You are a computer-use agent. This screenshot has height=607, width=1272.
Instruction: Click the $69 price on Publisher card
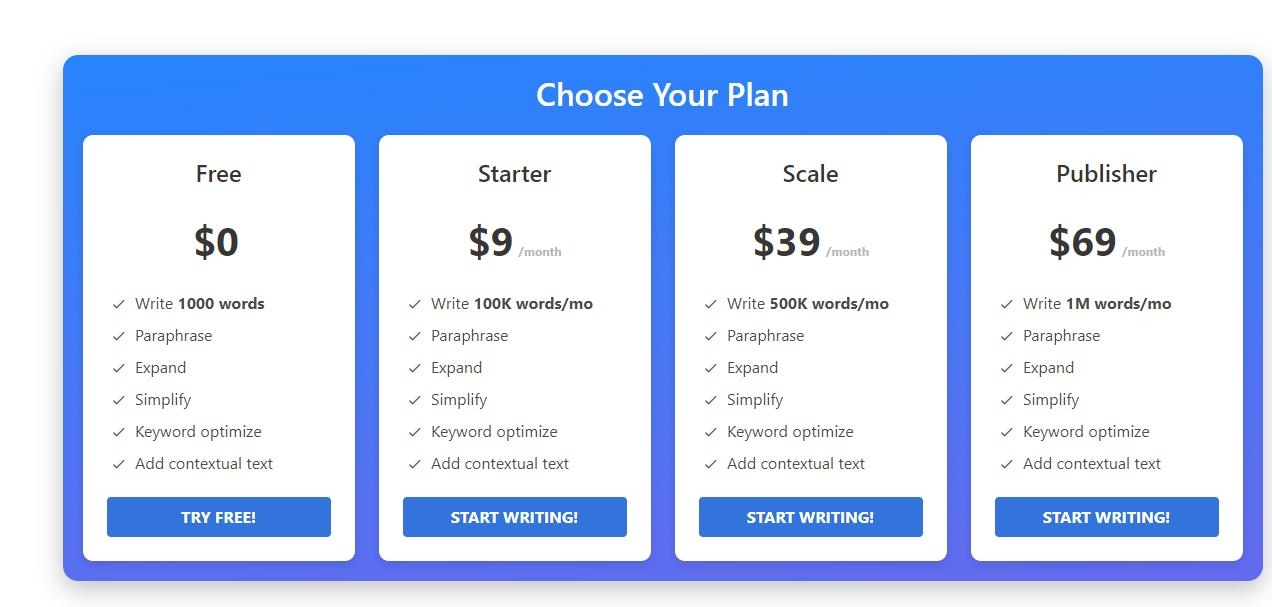[x=1083, y=242]
